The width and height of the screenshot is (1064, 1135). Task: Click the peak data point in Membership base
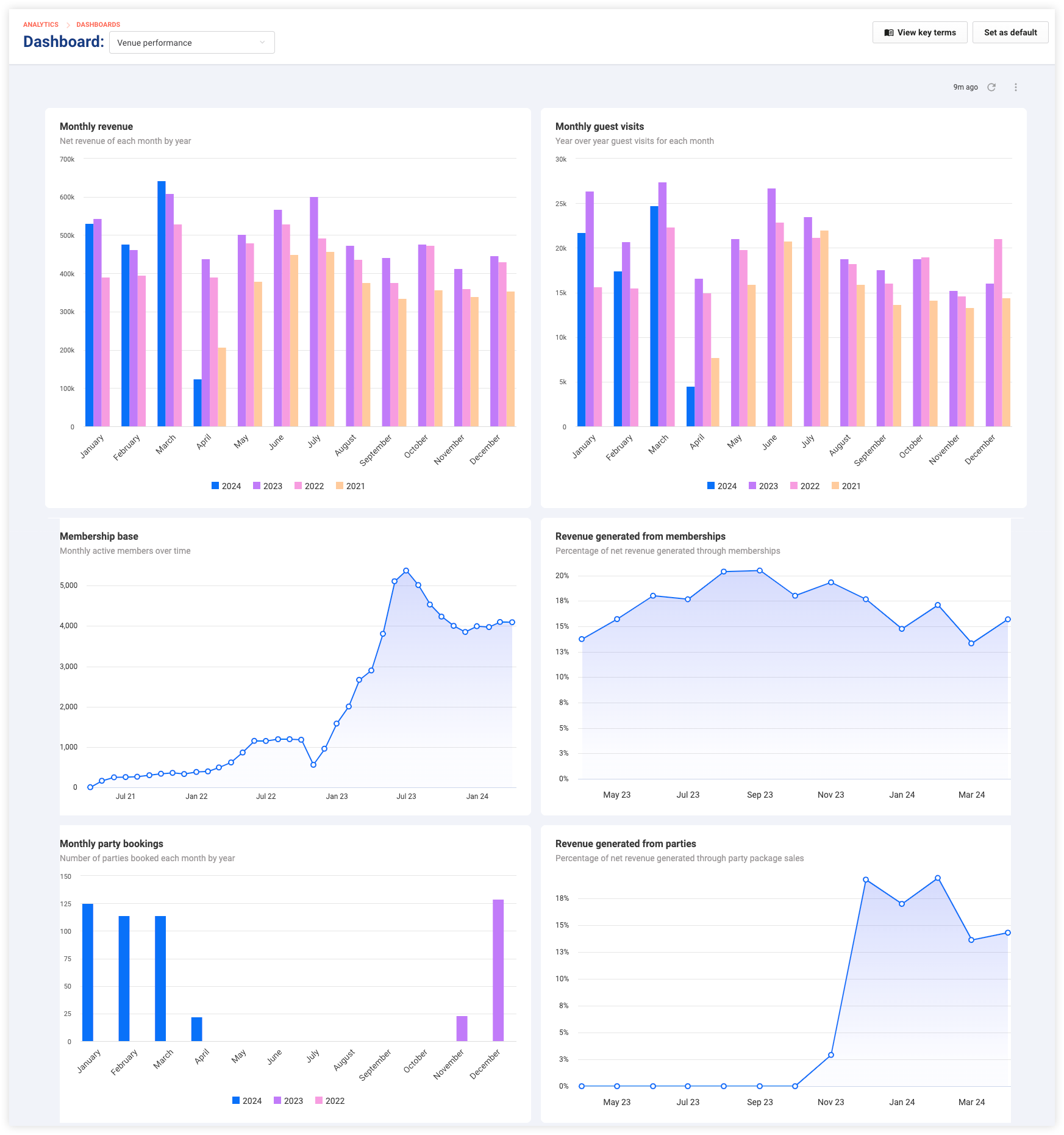tap(406, 571)
